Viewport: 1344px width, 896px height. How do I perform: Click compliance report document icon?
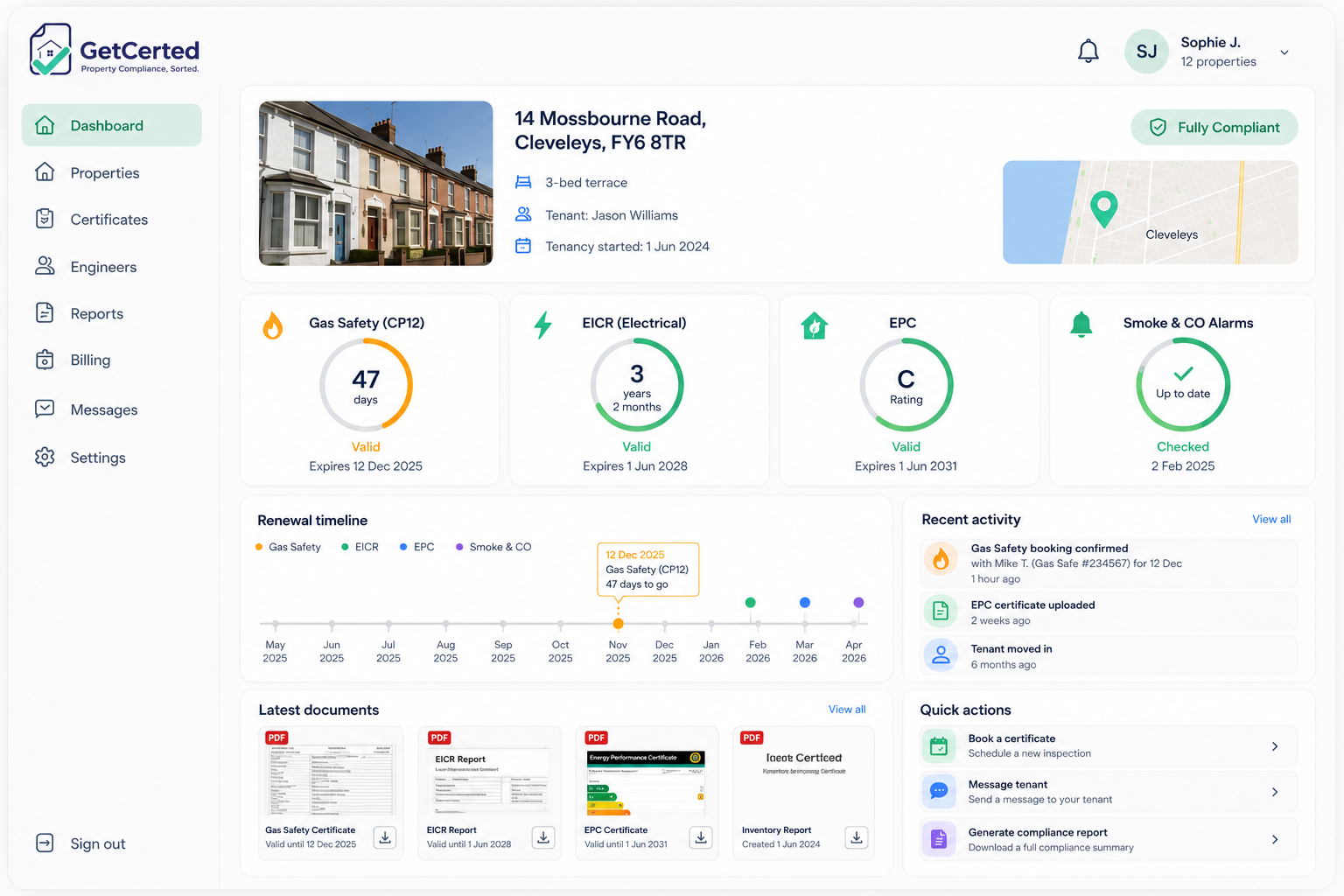939,839
